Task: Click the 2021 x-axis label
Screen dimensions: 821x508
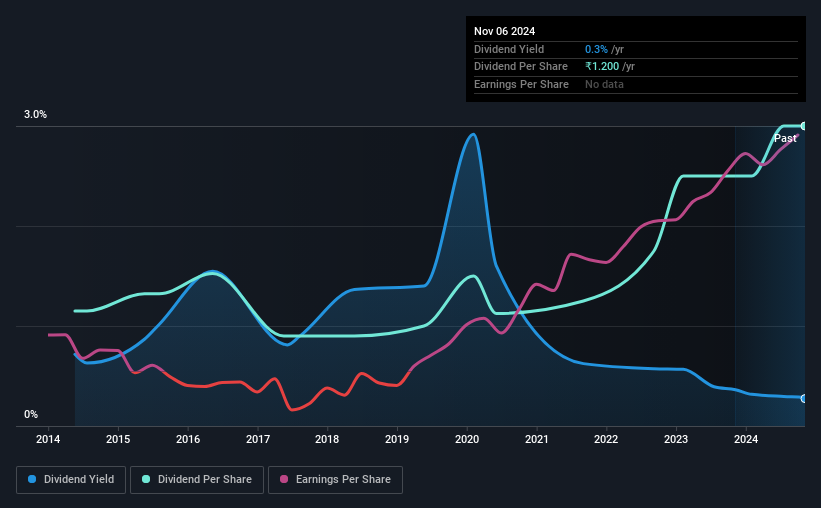Action: coord(537,439)
